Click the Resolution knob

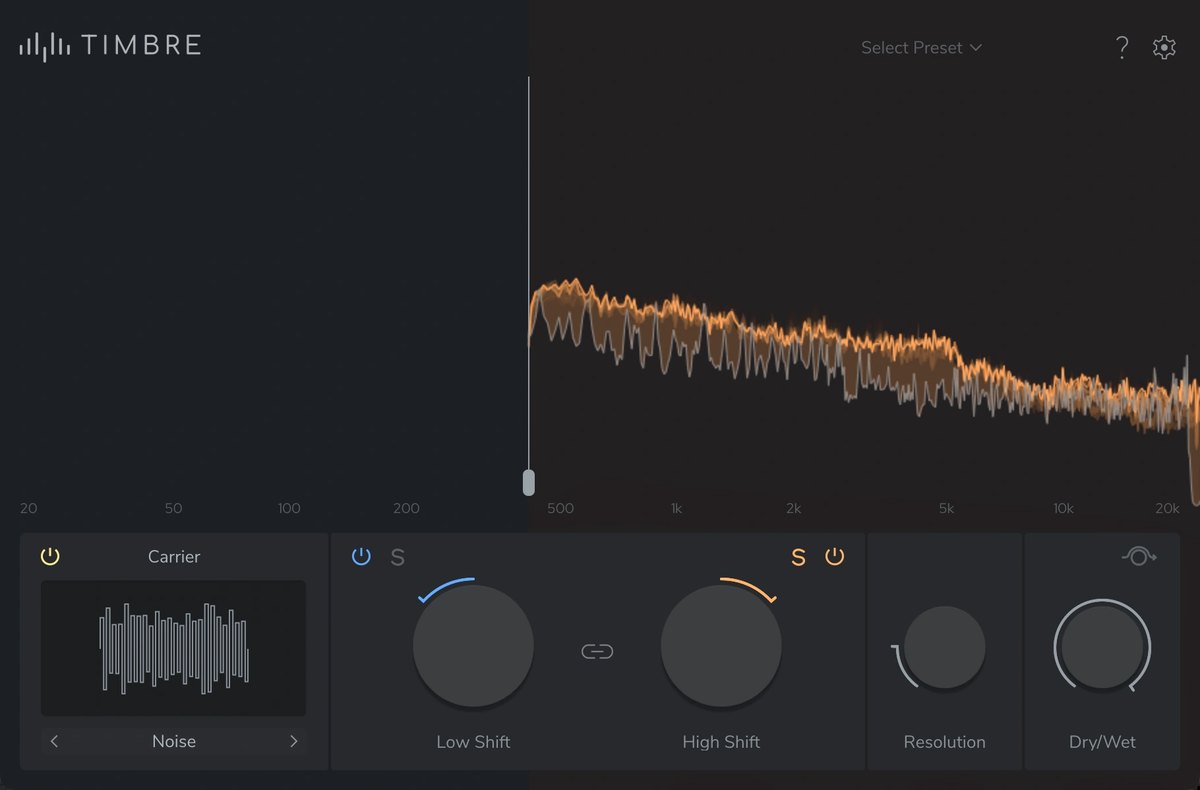(944, 647)
